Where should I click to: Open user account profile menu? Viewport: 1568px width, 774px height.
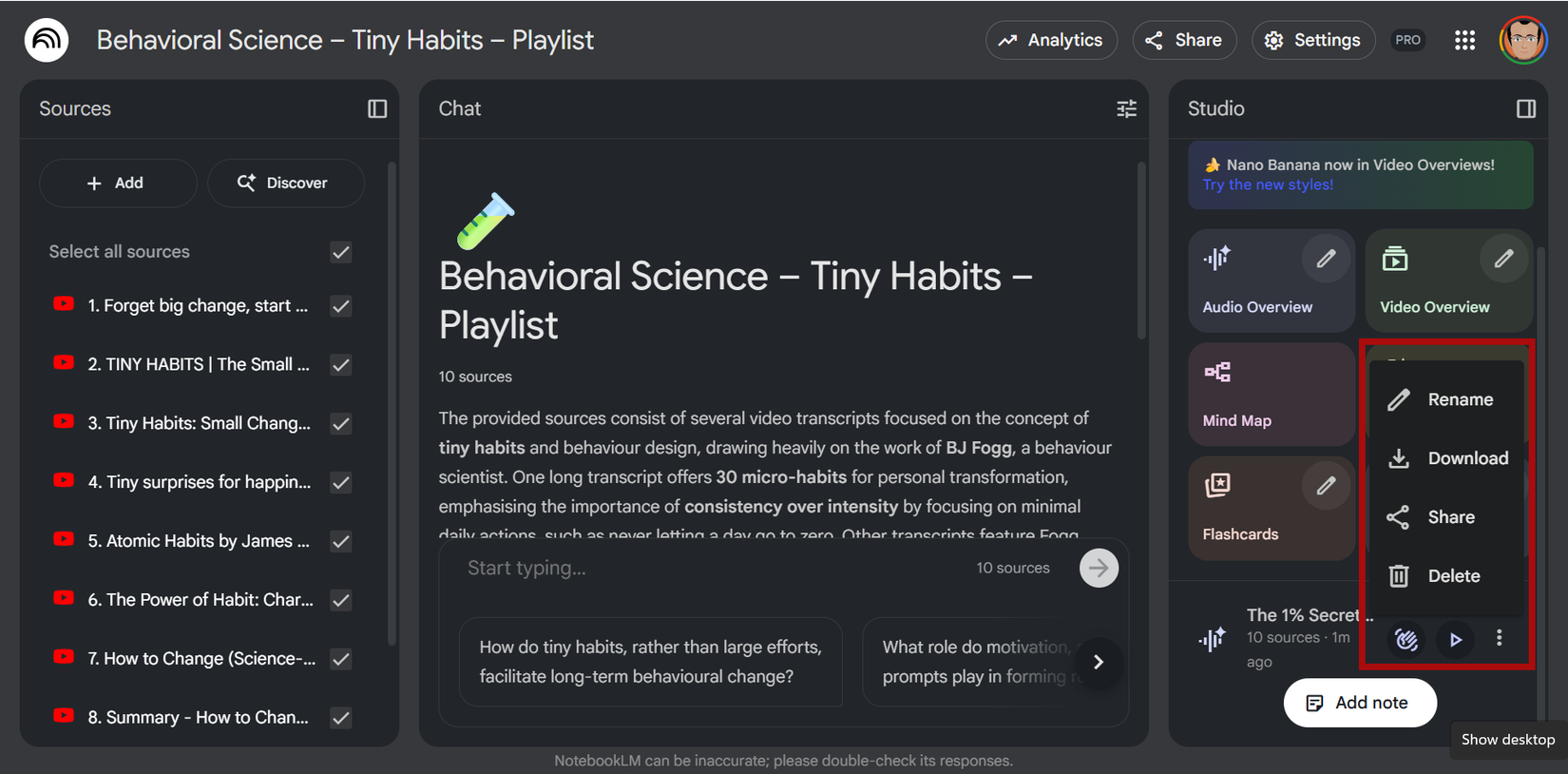coord(1522,40)
